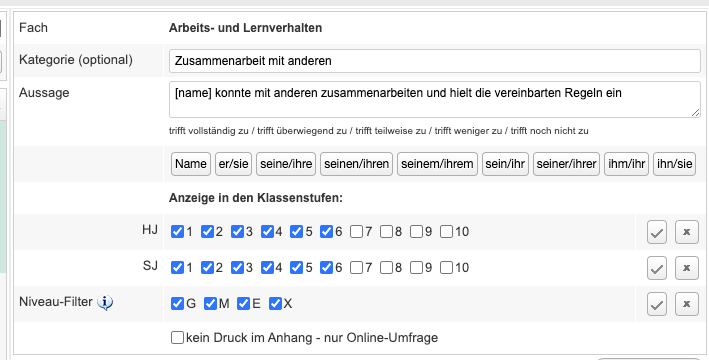This screenshot has height=360, width=709.
Task: Click the x icon in the SJ row
Action: click(686, 268)
